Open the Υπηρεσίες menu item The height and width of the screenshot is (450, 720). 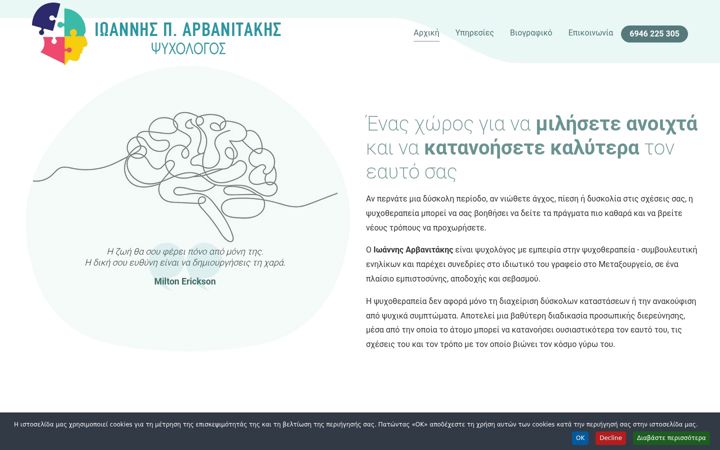coord(474,33)
